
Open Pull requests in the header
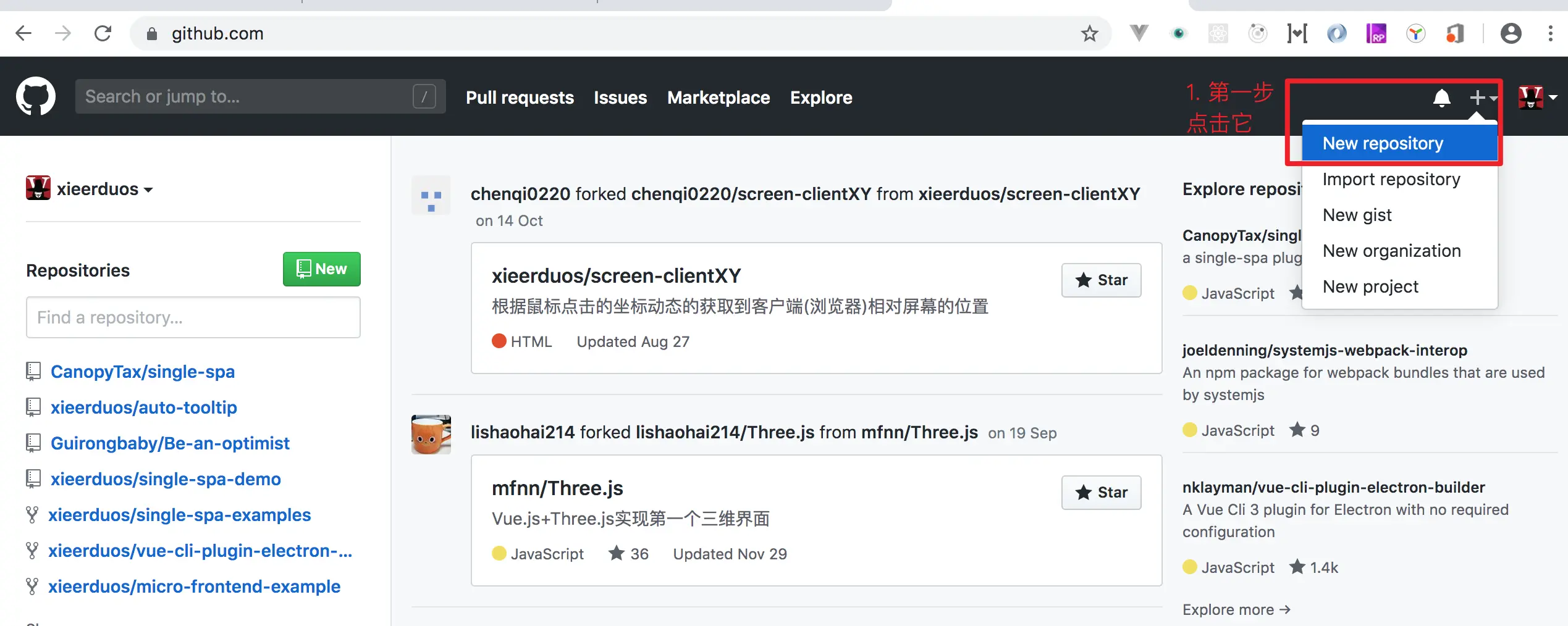[520, 98]
